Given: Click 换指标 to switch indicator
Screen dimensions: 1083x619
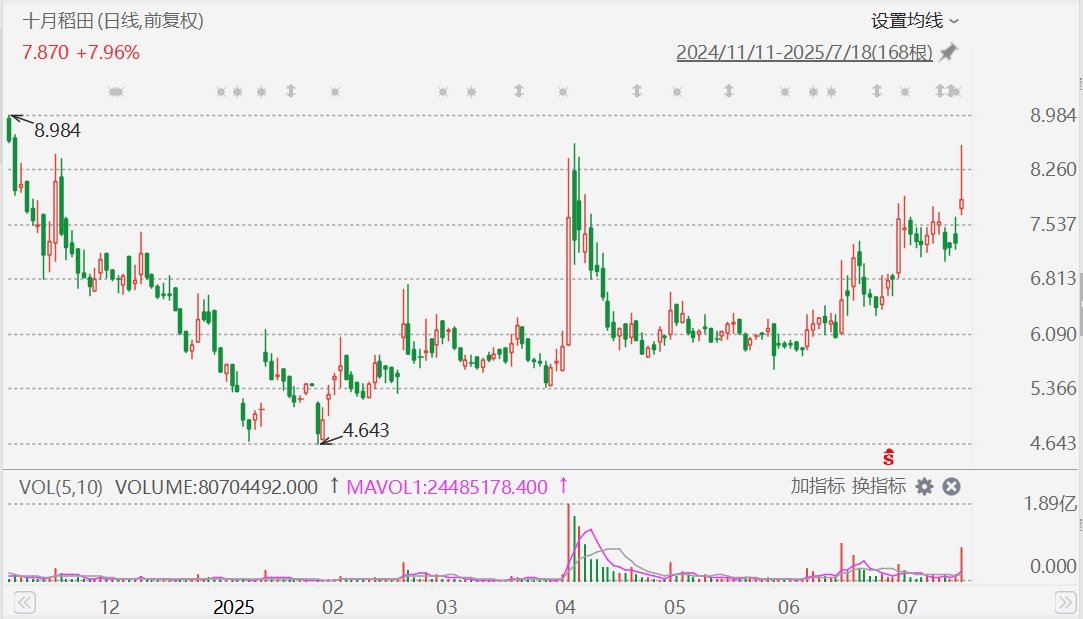Looking at the screenshot, I should (878, 486).
